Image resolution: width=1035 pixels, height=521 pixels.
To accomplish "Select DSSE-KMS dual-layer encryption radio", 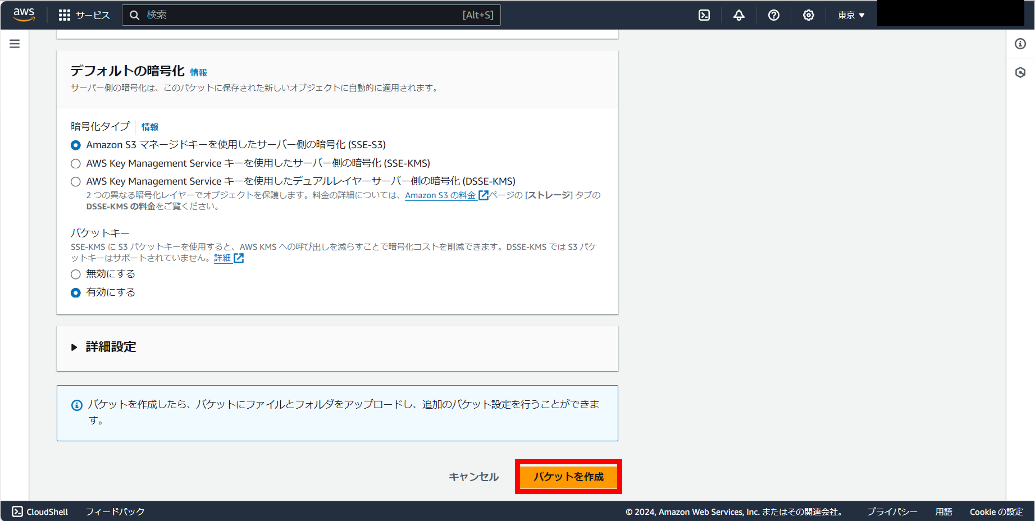I will click(x=75, y=181).
